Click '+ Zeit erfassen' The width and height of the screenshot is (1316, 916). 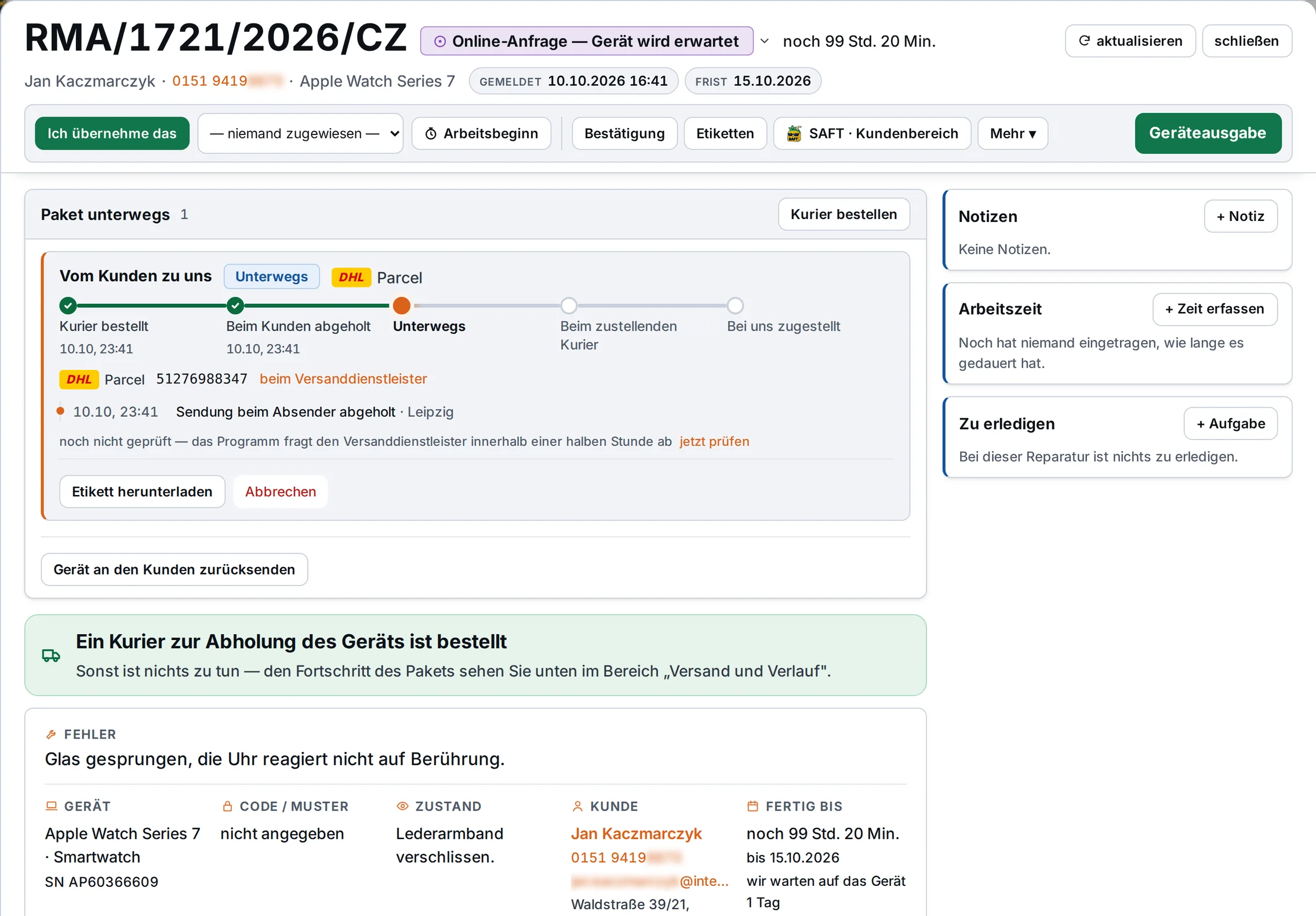click(x=1215, y=309)
